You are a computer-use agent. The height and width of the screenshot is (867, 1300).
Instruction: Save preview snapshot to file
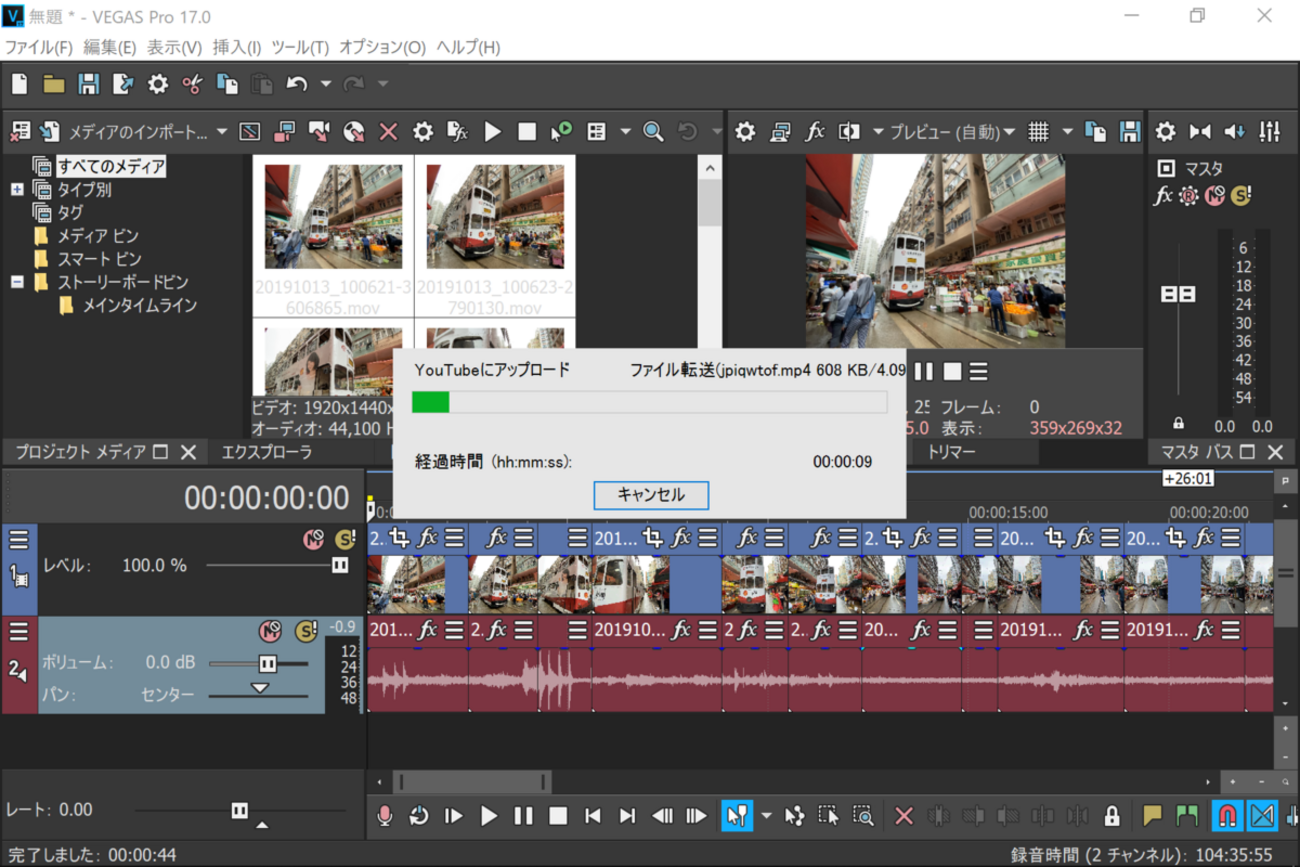1130,132
